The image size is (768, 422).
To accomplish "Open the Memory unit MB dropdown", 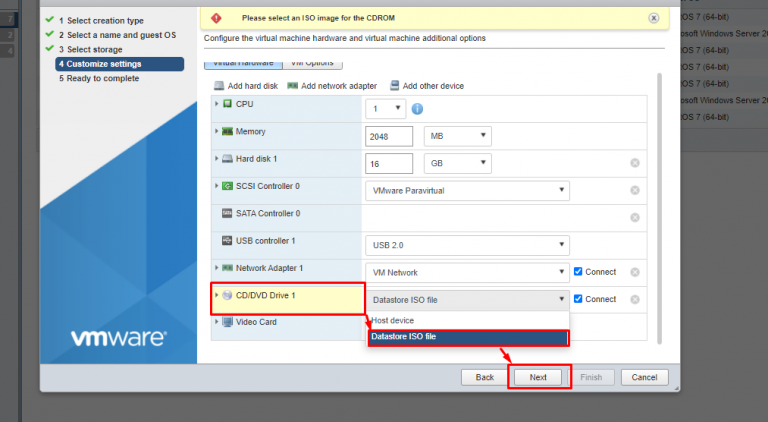I will click(457, 136).
